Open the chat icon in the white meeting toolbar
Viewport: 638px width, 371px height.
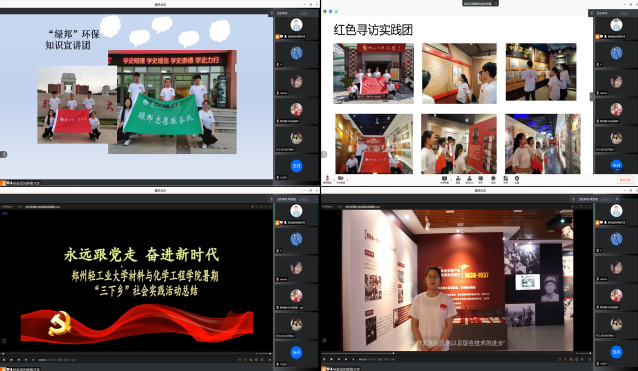(x=481, y=179)
